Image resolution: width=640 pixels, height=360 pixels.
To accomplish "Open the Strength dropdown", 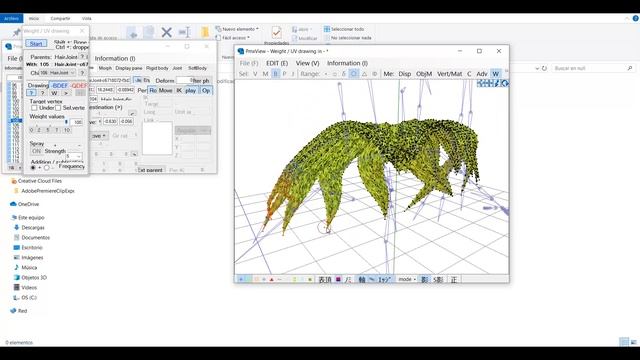I will (x=74, y=156).
